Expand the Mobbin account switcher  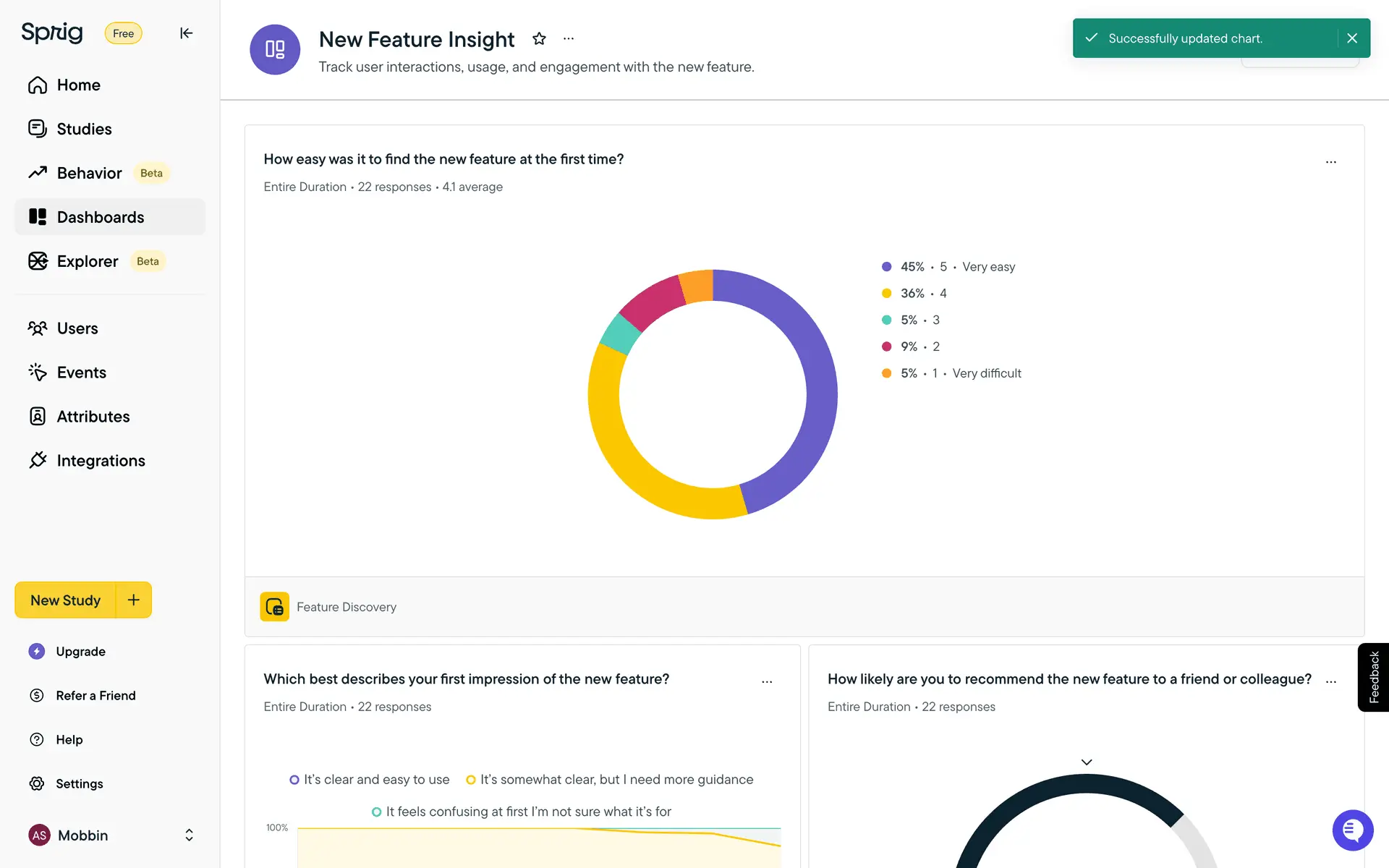[x=189, y=835]
